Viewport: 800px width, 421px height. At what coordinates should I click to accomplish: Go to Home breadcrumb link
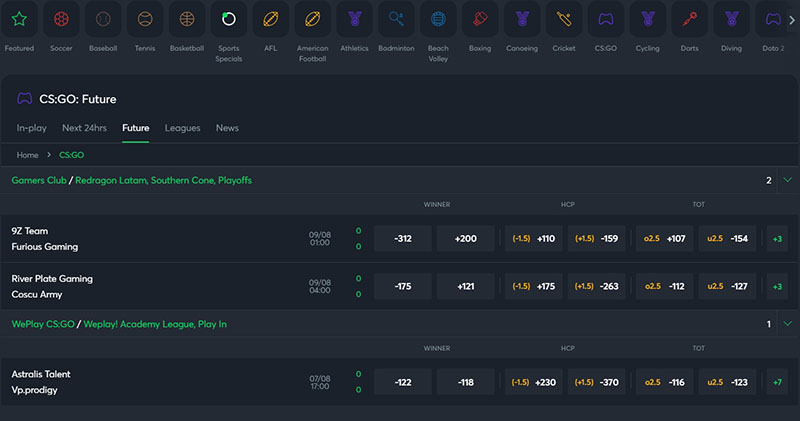[x=28, y=155]
